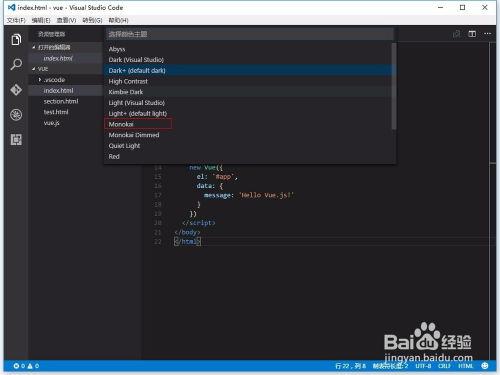This screenshot has width=500, height=375.
Task: Maximize the Visual Studio Code window
Action: tap(462, 7)
